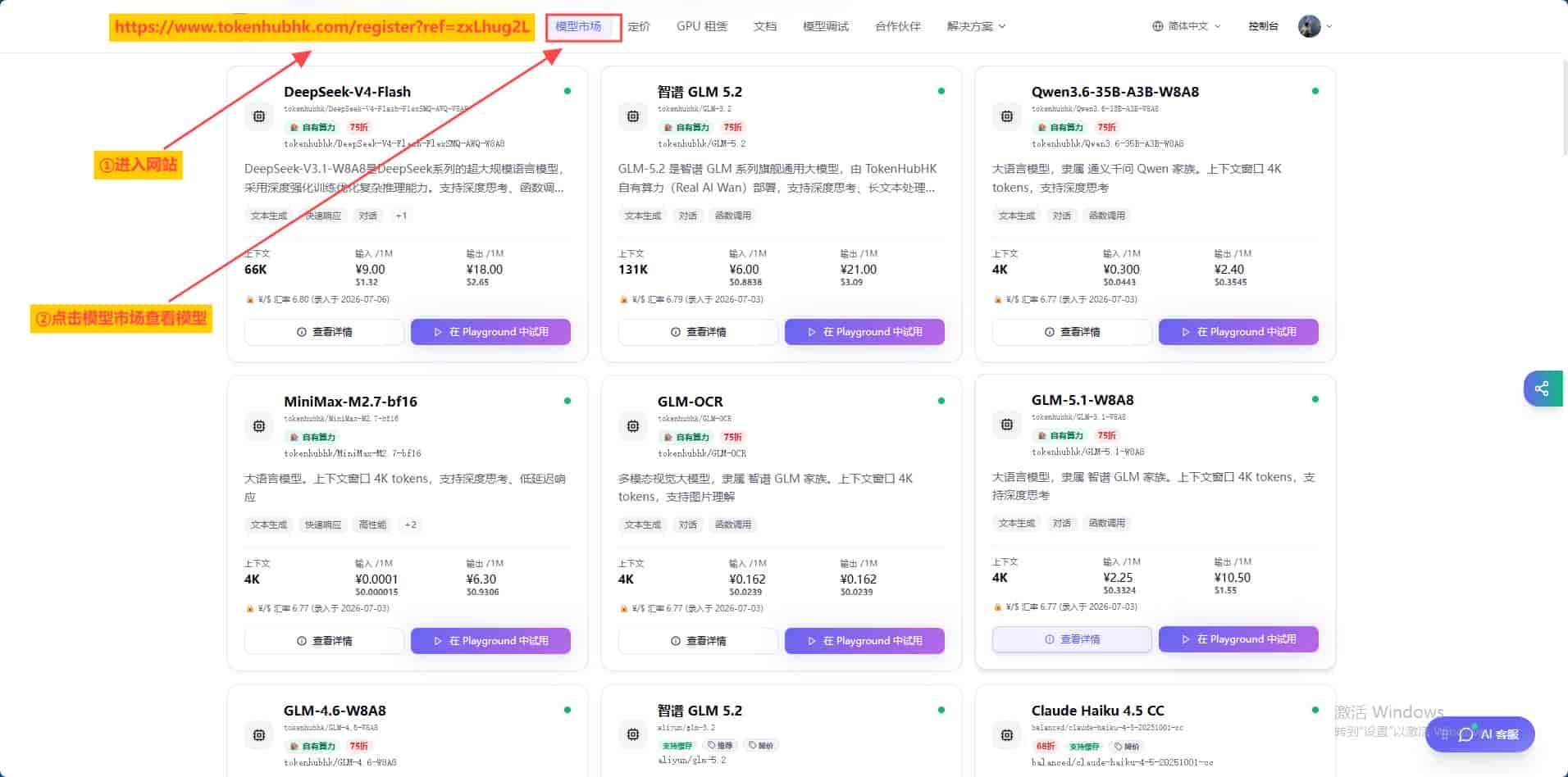
Task: Click the 自有算力 badge on MiniMax-M2.7-bf16
Action: [x=312, y=437]
